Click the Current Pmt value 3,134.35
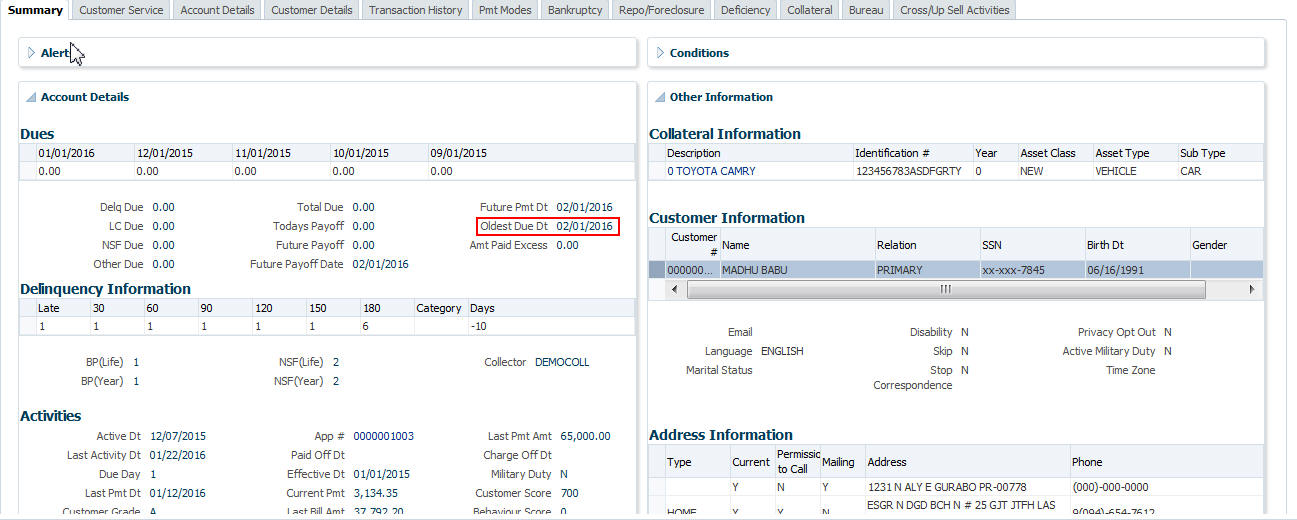 [x=375, y=493]
